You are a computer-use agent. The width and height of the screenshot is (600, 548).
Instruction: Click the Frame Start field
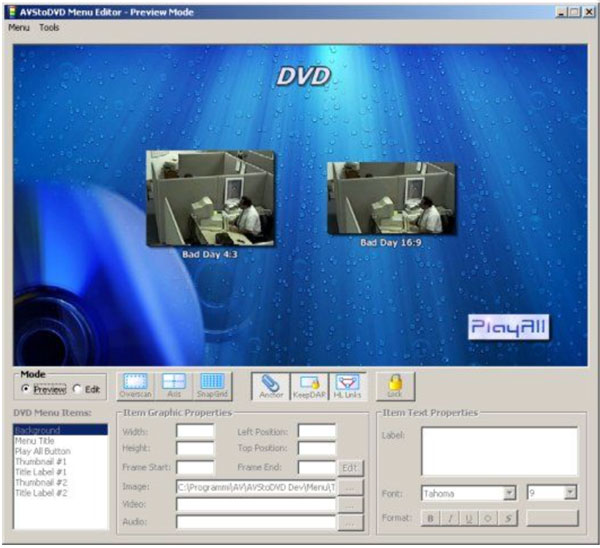[195, 468]
